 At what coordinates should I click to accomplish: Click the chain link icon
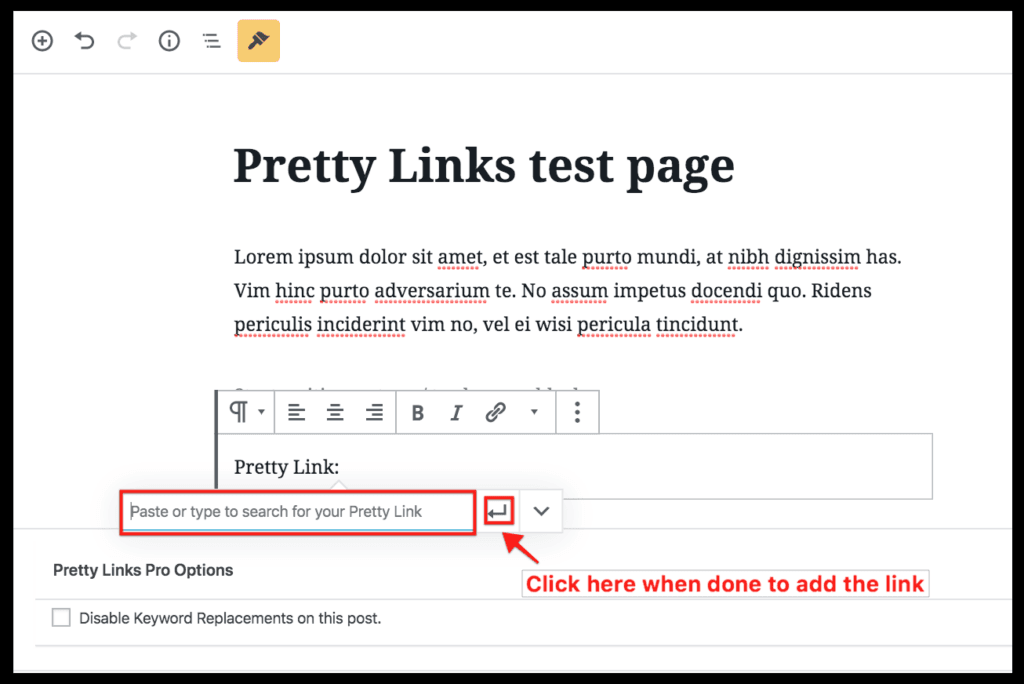tap(496, 412)
